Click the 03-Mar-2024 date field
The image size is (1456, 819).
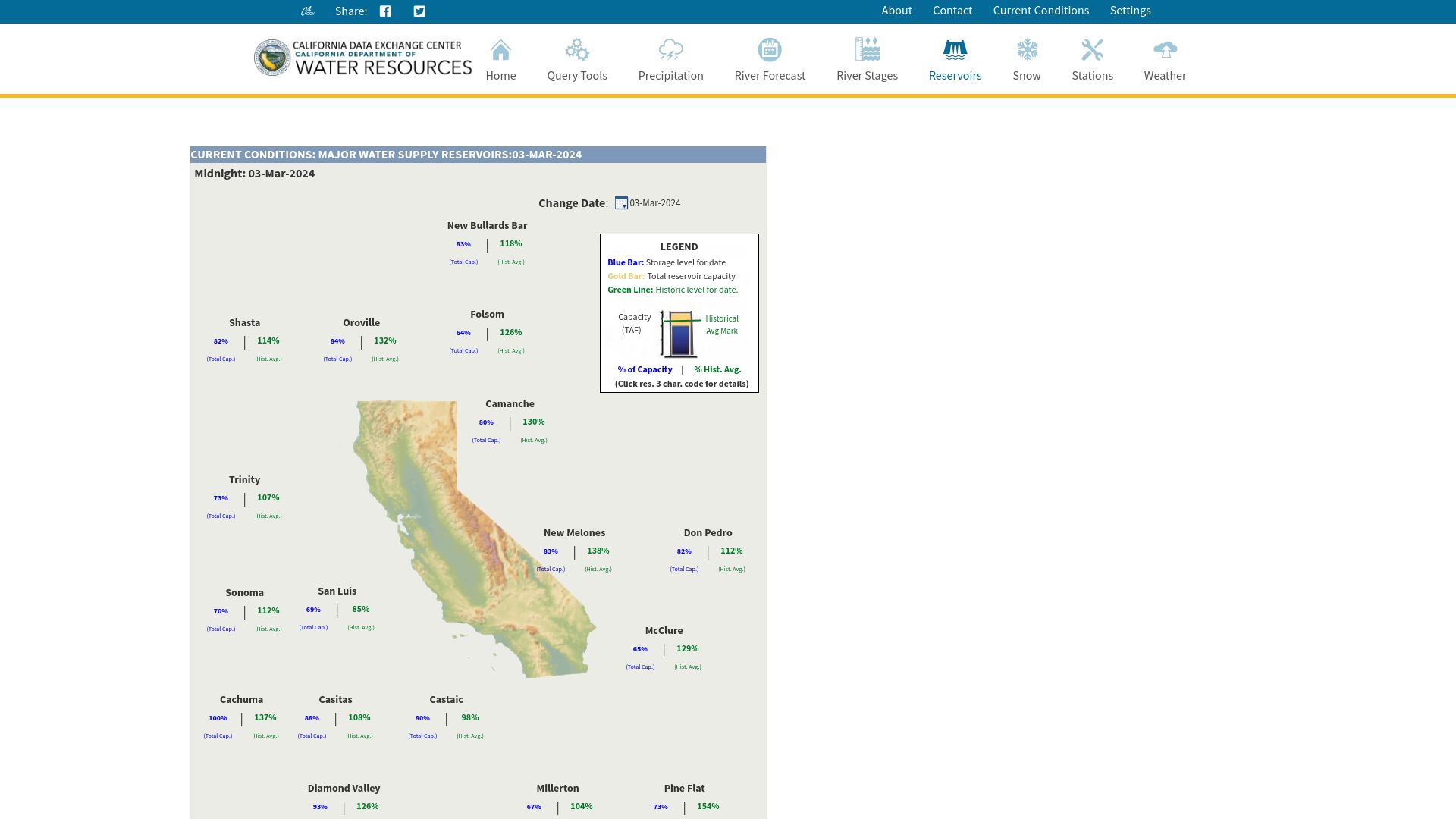click(655, 203)
